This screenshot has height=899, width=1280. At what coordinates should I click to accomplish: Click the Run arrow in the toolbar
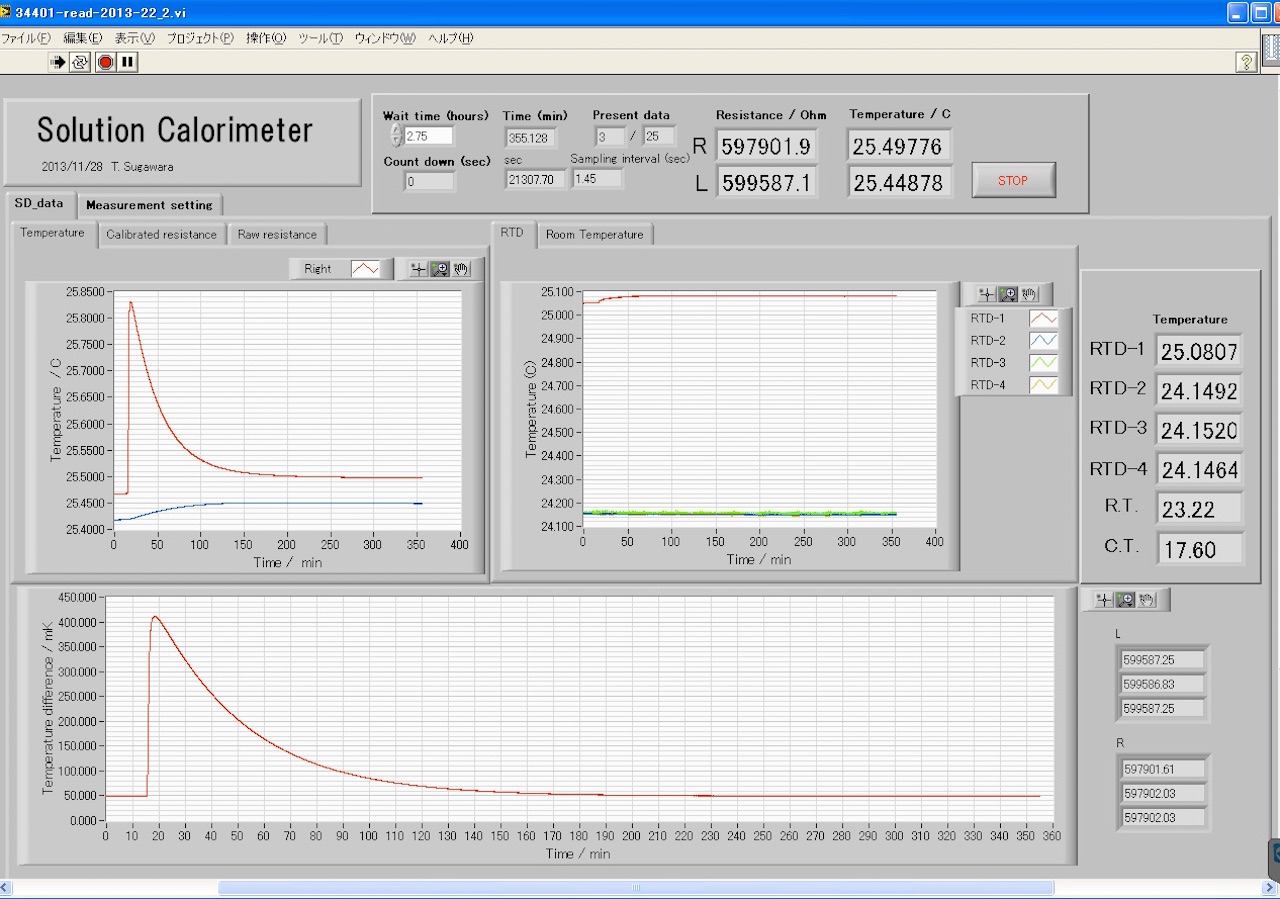[58, 62]
